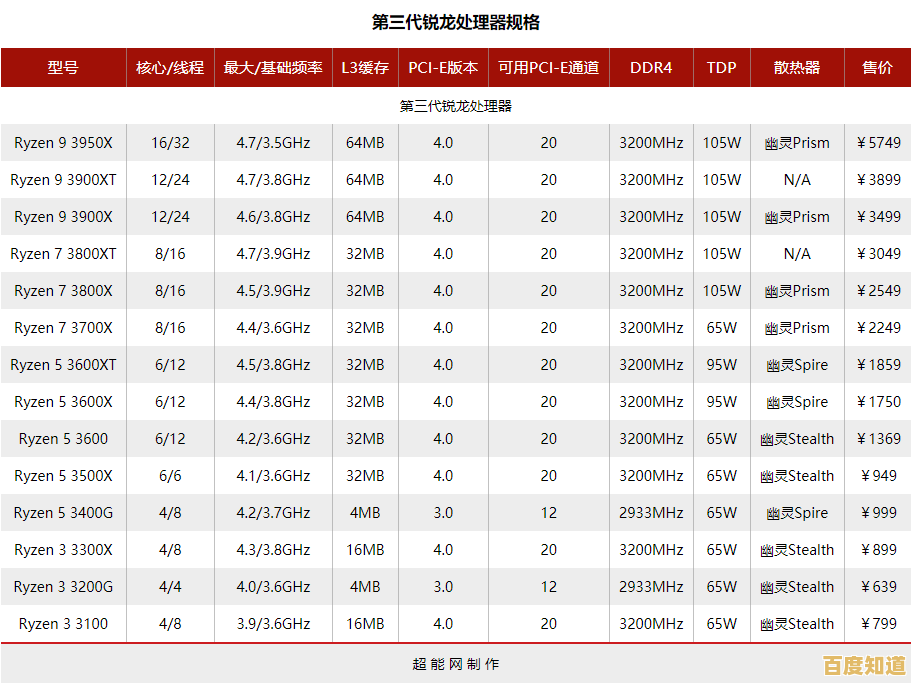The width and height of the screenshot is (911, 684).
Task: Select the Ryzen 9 3950X row label
Action: [x=62, y=142]
